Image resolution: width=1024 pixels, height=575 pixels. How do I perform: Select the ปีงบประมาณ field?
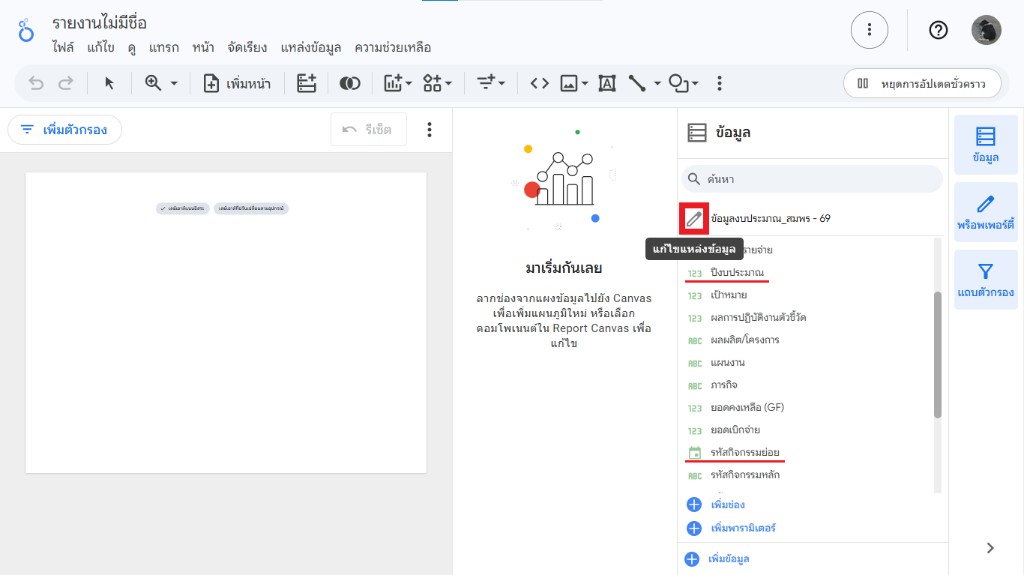coord(737,272)
